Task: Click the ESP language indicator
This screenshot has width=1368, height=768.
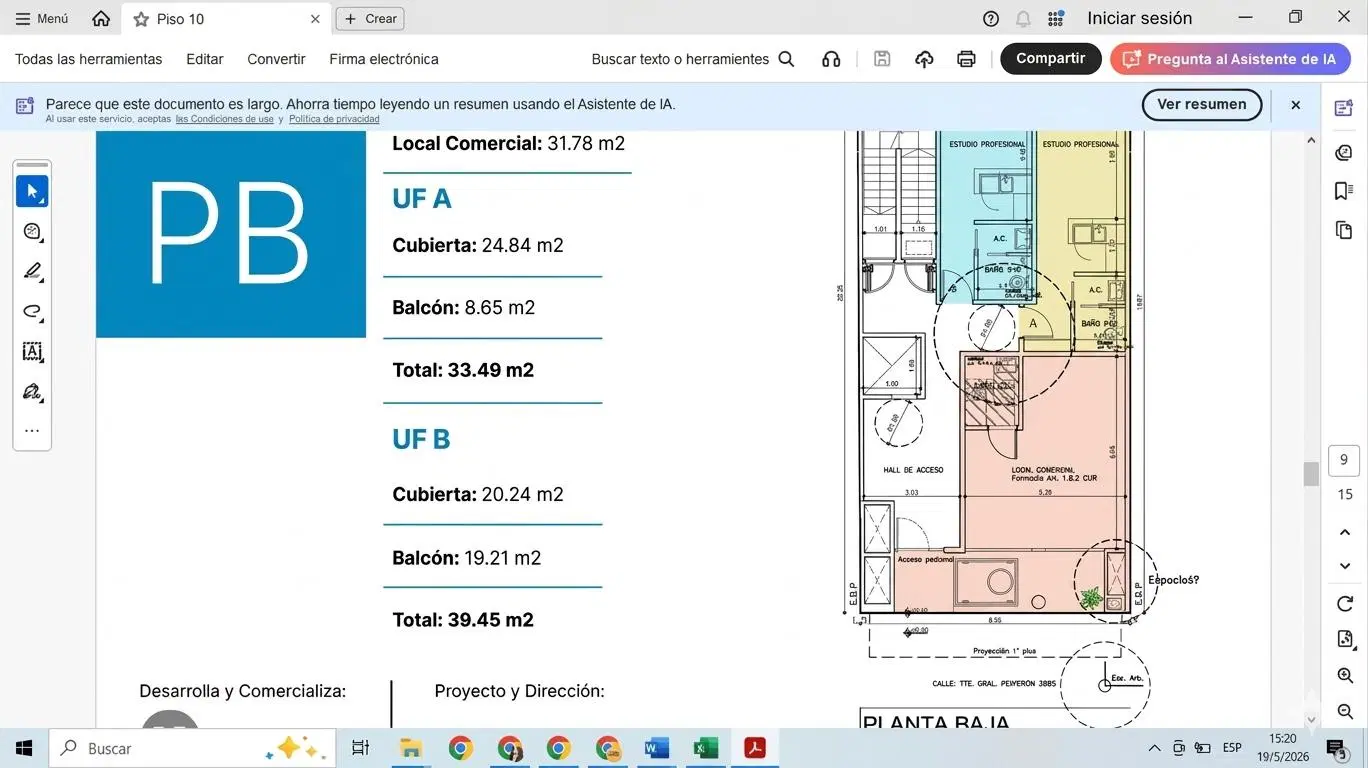Action: (x=1232, y=748)
